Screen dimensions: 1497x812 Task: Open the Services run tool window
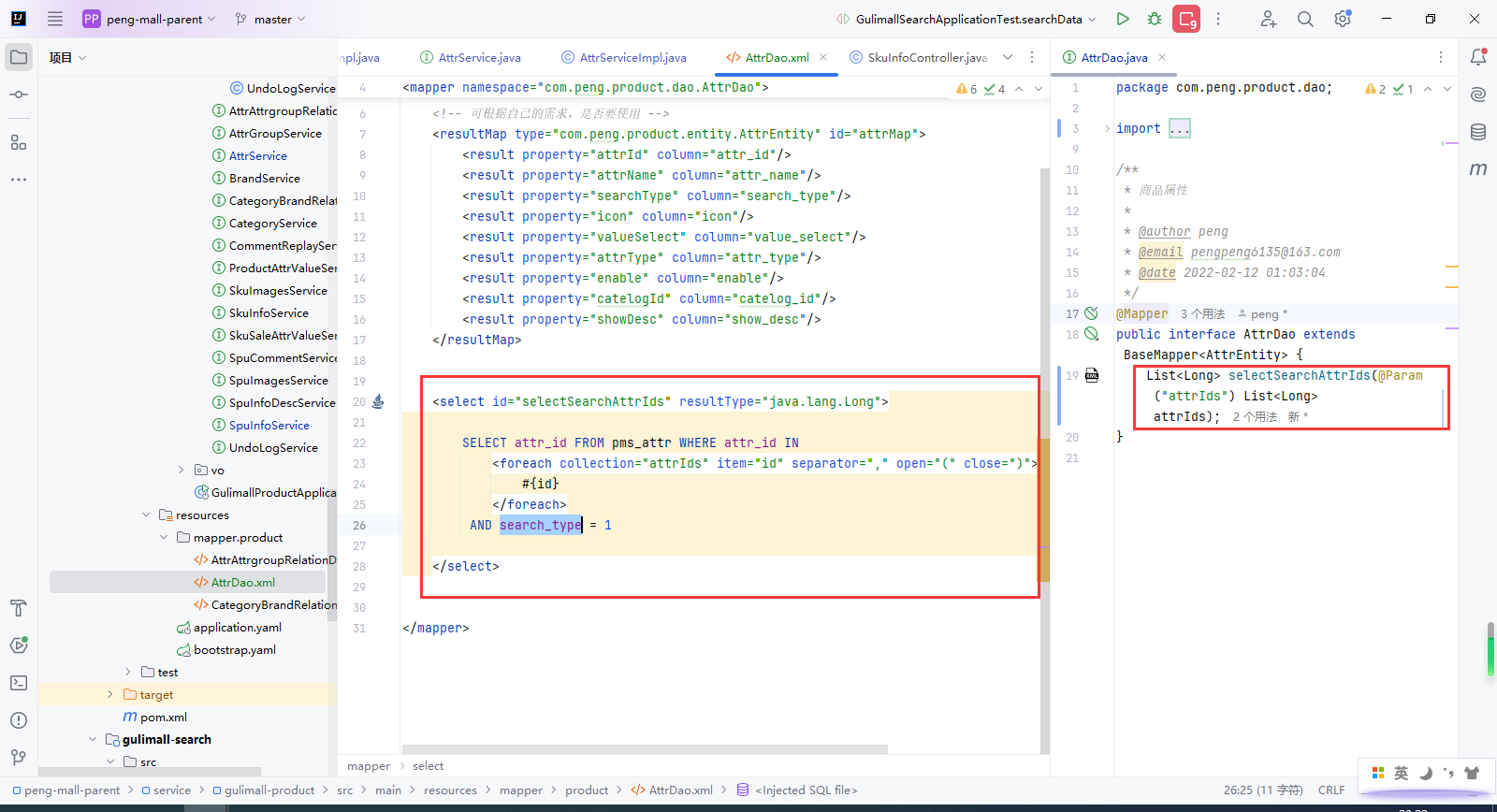click(19, 645)
